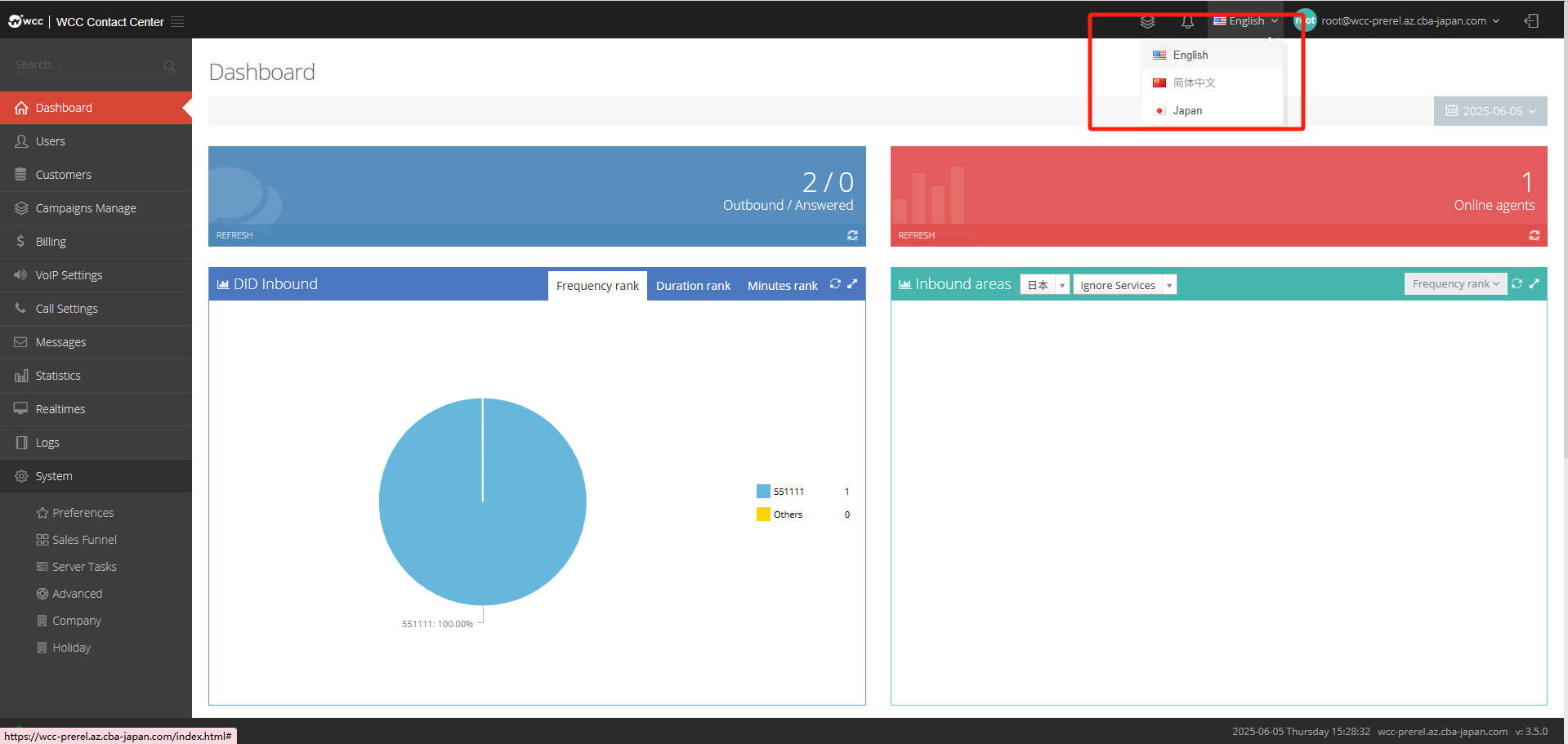Open Campaigns Manage in the sidebar
Viewport: 1568px width, 744px height.
[x=96, y=208]
